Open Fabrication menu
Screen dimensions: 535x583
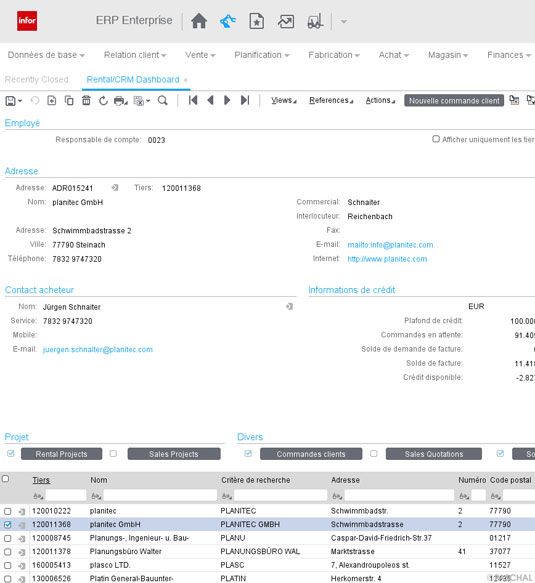pyautogui.click(x=334, y=55)
